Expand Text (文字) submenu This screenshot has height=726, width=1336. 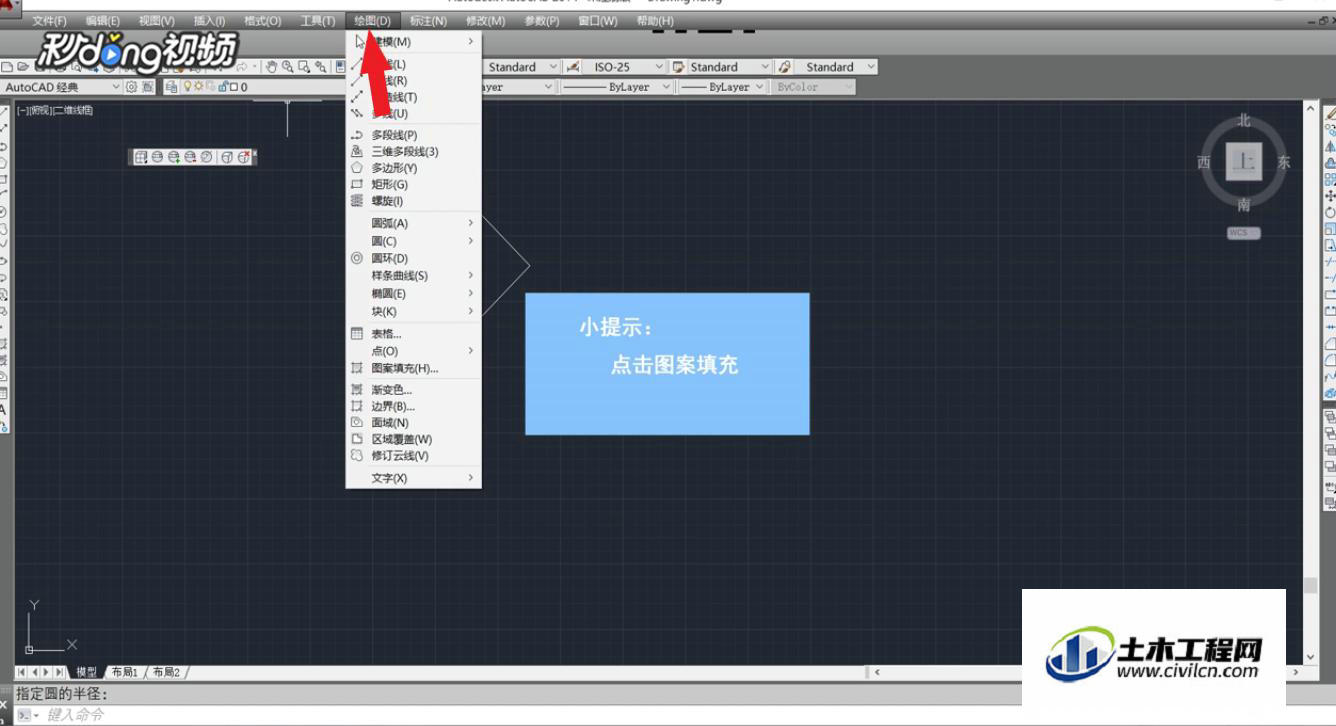point(413,478)
